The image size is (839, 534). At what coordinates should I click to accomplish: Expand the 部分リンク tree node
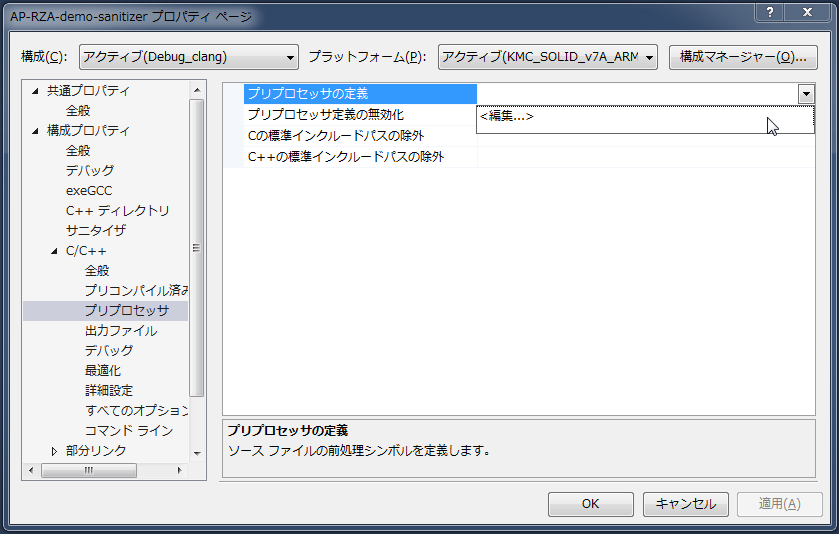click(55, 451)
